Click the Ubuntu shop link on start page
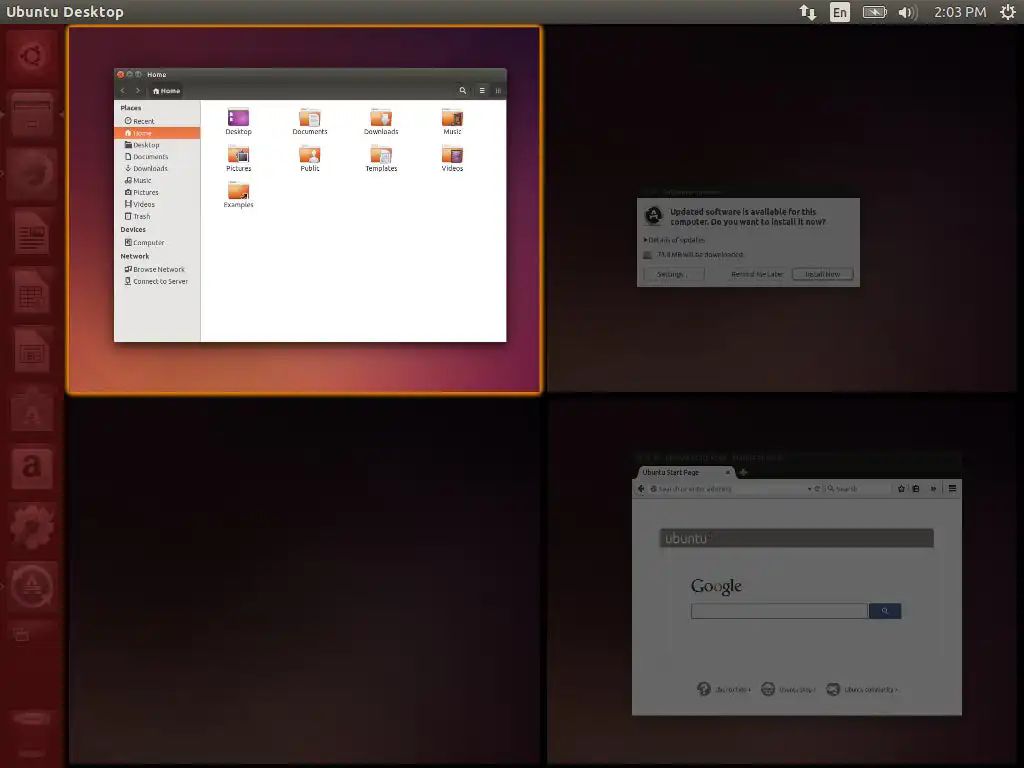 (788, 689)
